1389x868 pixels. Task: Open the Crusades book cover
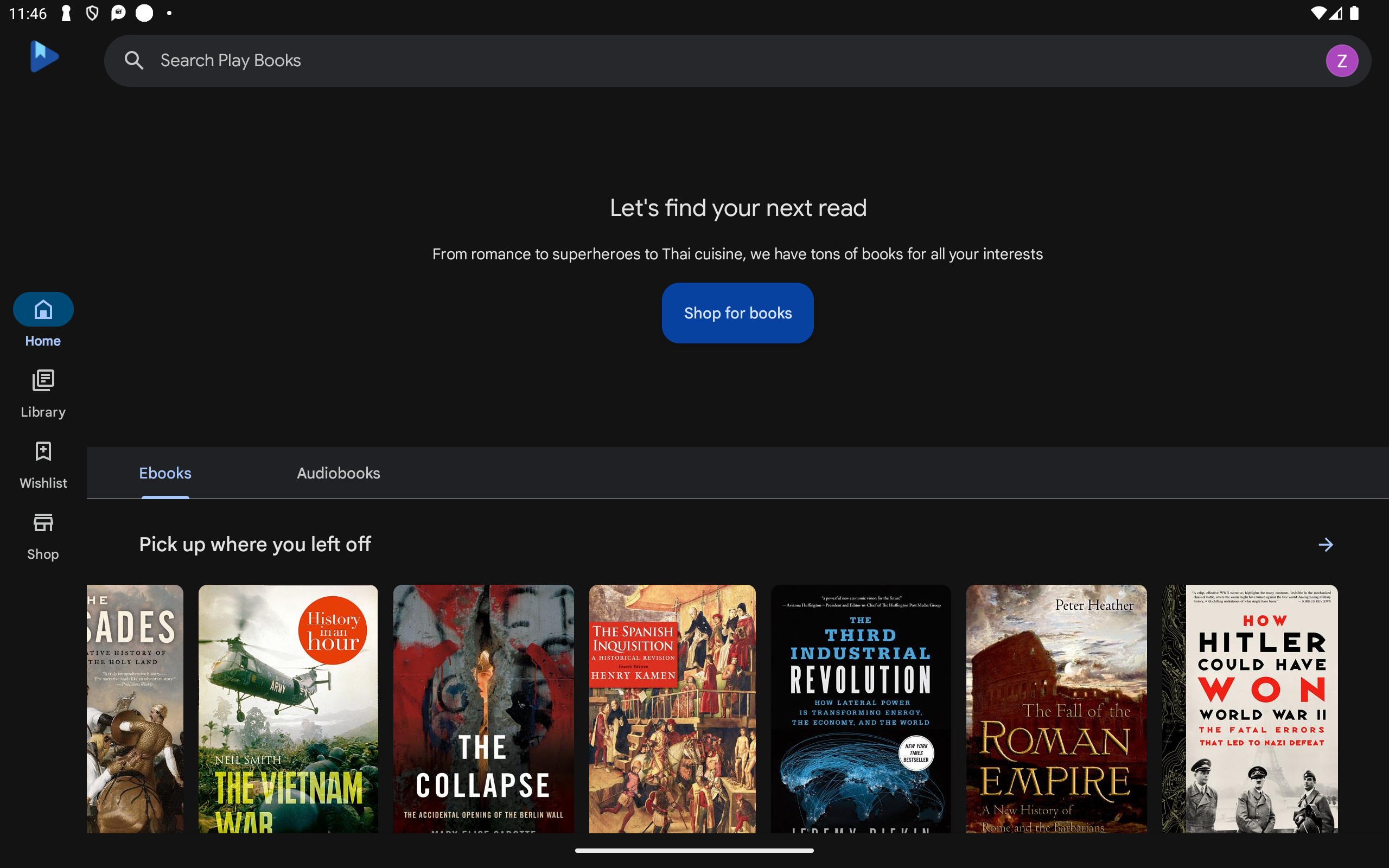coord(135,709)
